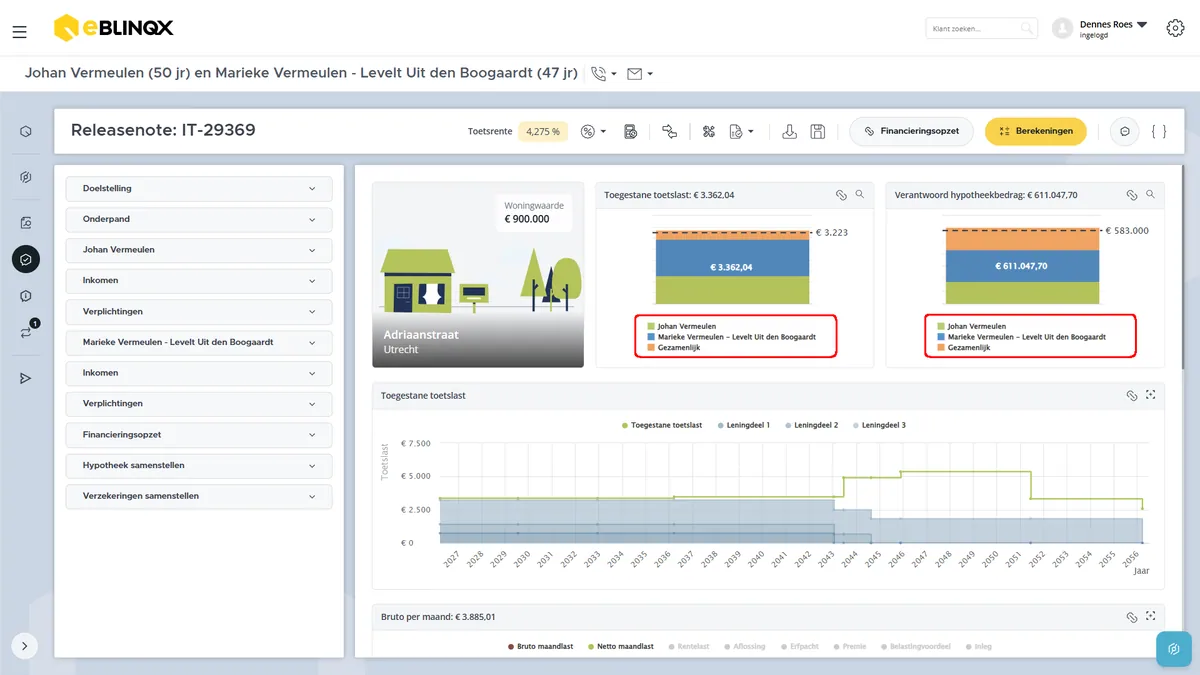Click the sync icon with badge in sidebar
The image size is (1200, 675).
coord(27,331)
